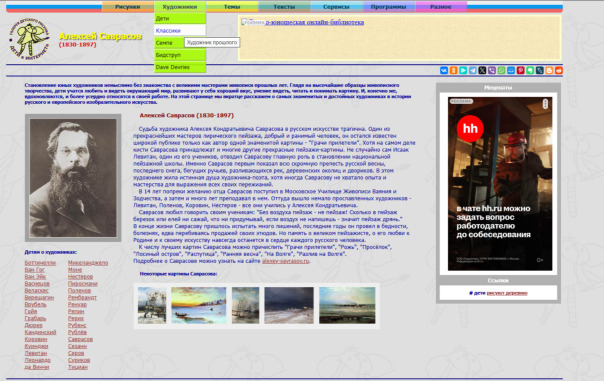Share on Reddit
The width and height of the screenshot is (604, 381).
coord(559,70)
